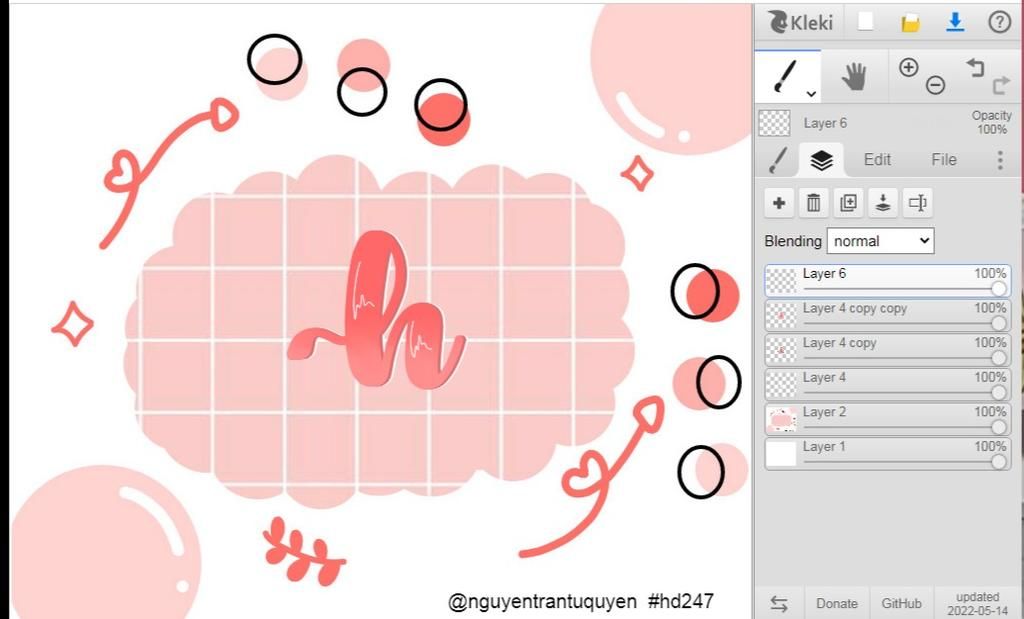1024x619 pixels.
Task: Click the Layer 4 copy copy opacity slider handle
Action: (999, 323)
